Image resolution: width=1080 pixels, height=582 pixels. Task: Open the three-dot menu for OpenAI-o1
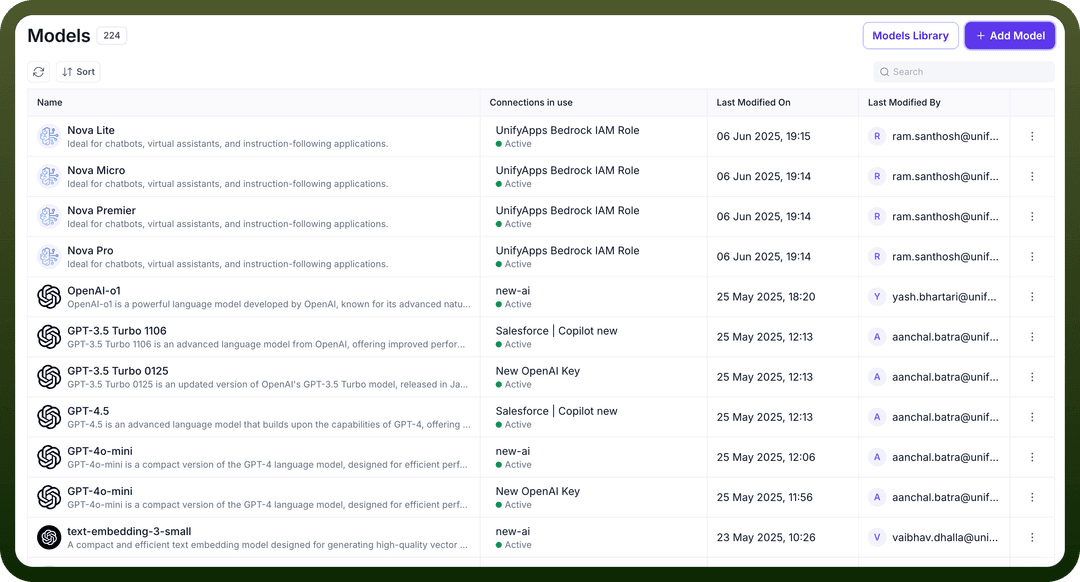pos(1032,297)
